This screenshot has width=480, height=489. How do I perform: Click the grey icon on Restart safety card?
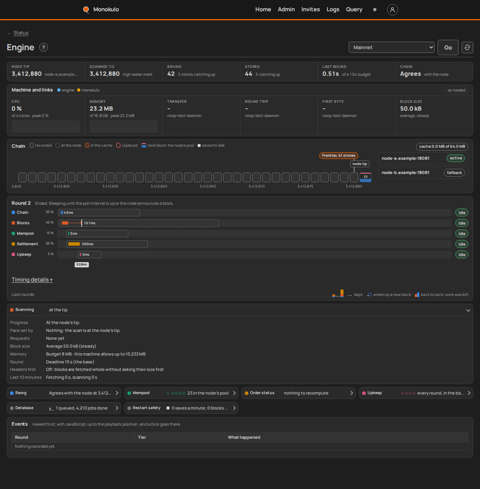129,408
